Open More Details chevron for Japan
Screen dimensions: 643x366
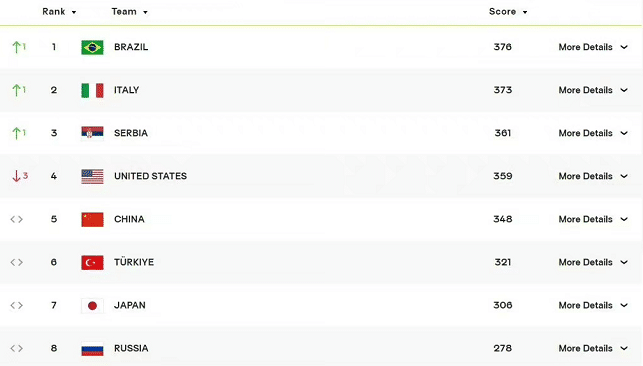click(x=624, y=305)
